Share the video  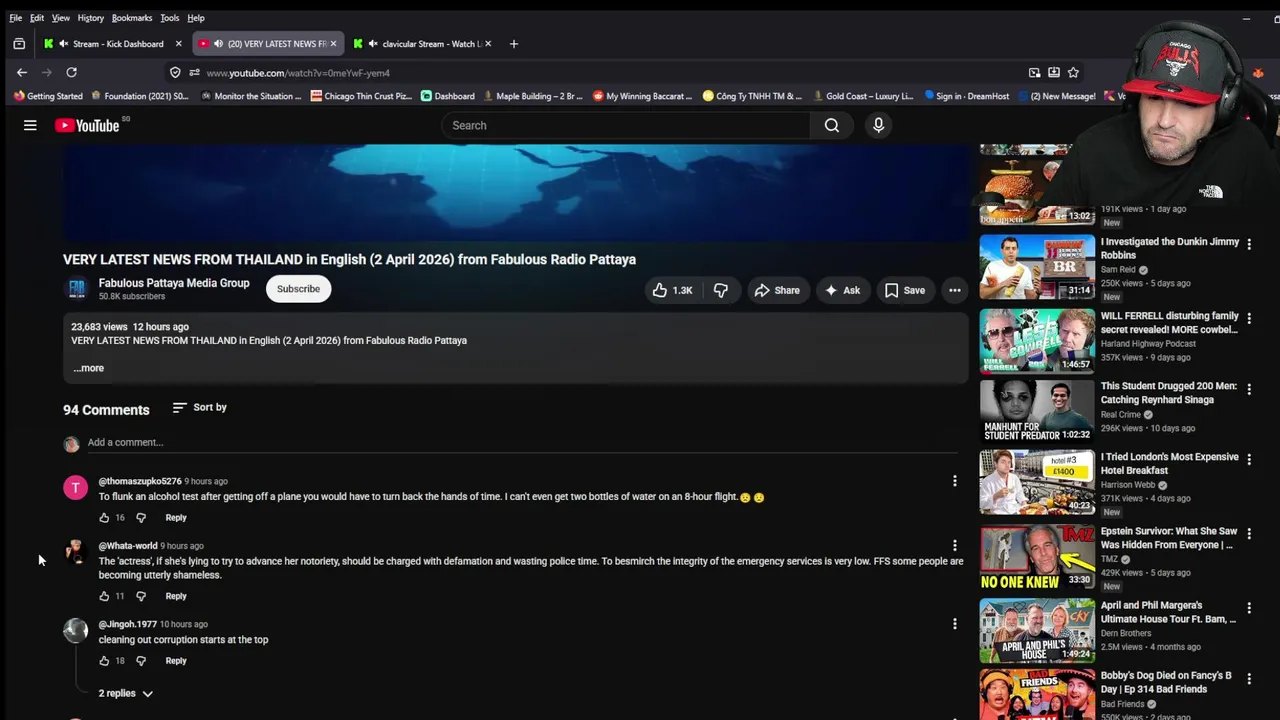point(777,290)
